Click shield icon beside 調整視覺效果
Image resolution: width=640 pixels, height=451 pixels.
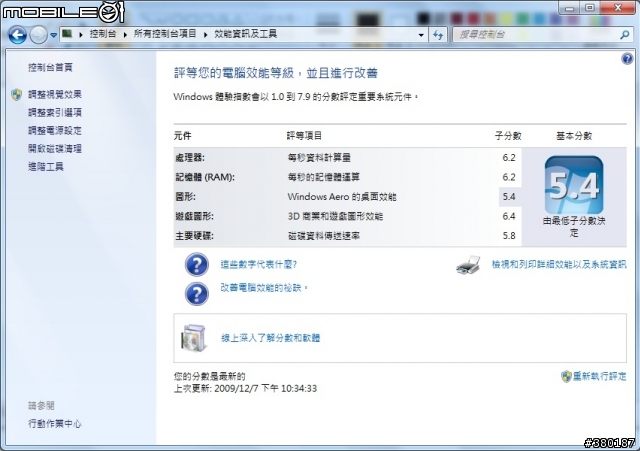pyautogui.click(x=17, y=95)
